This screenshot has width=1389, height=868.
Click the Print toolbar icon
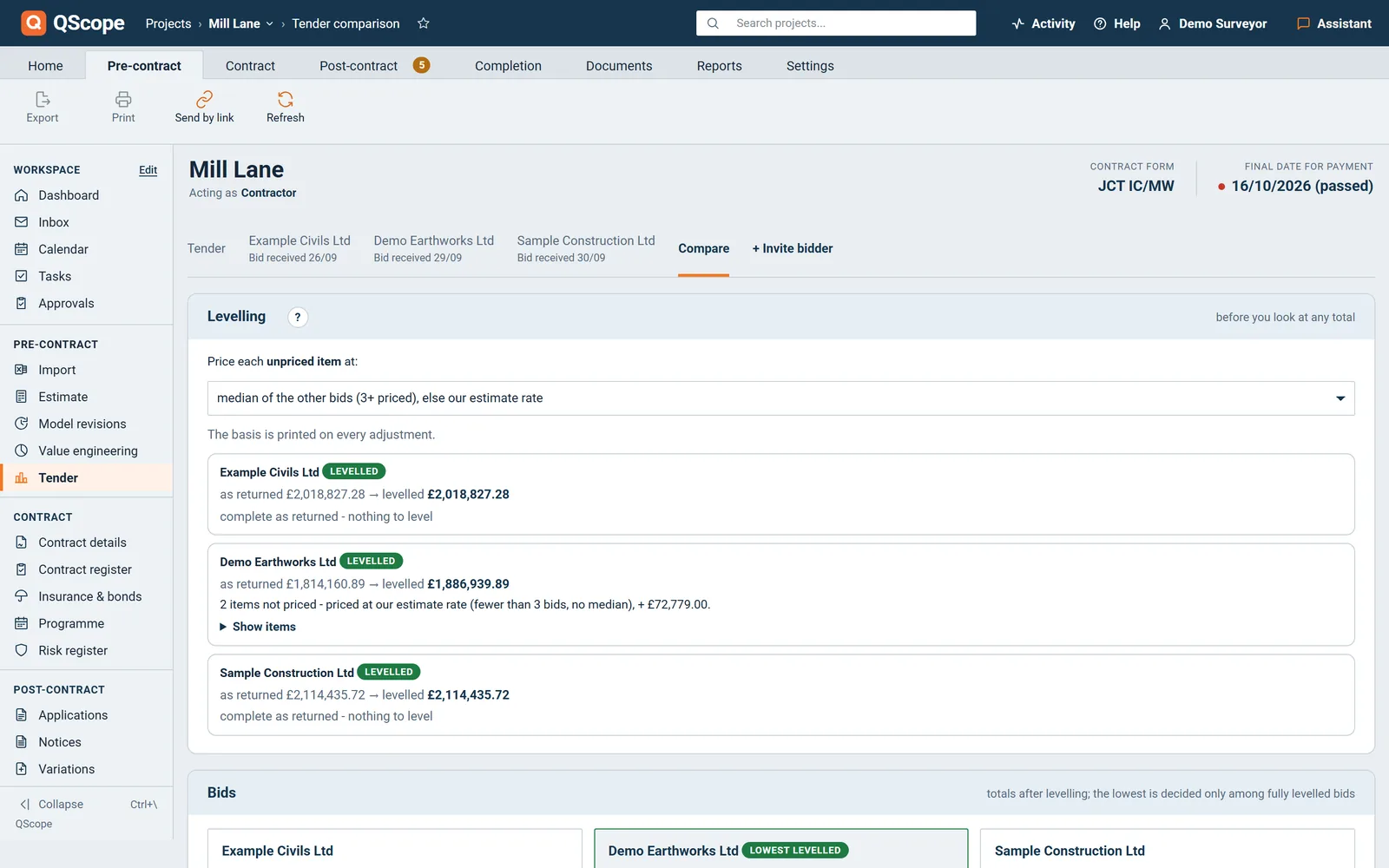(x=123, y=99)
